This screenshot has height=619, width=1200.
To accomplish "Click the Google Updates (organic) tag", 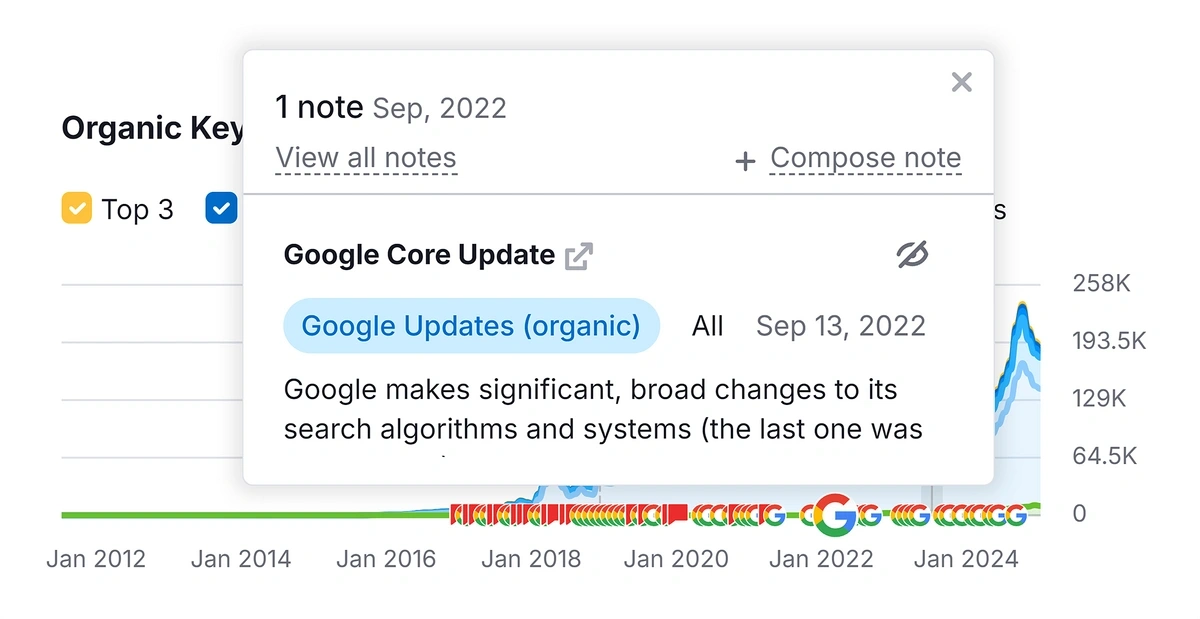I will coord(471,326).
